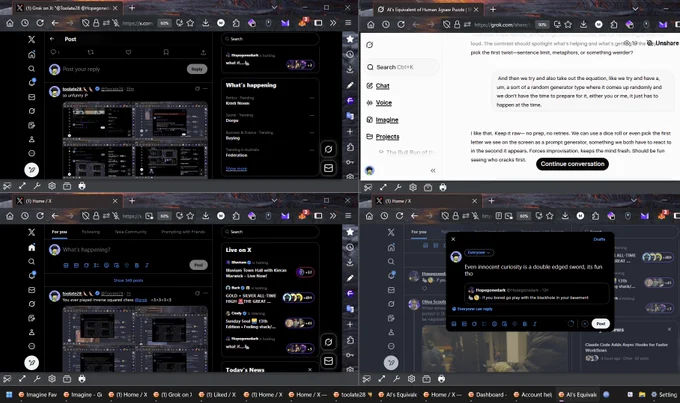Screen dimensions: 680x403
Task: Click Windows Start button on taskbar
Action: 9,394
